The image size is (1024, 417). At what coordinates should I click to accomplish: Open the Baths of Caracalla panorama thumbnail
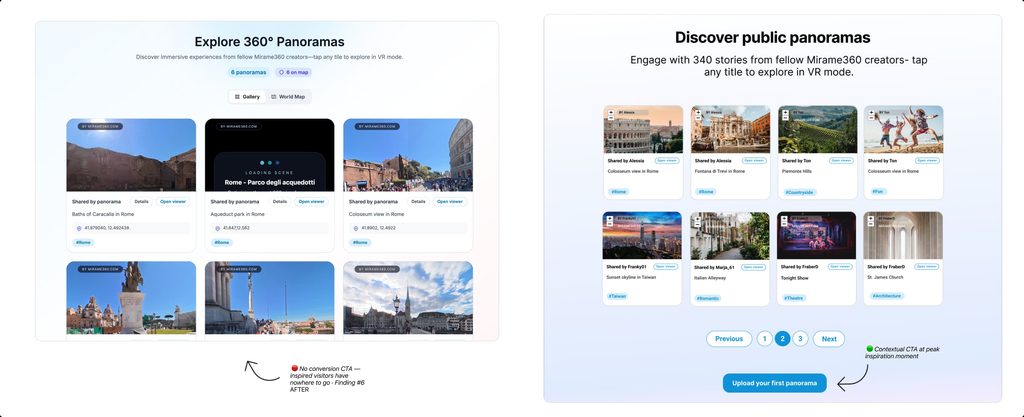point(131,155)
